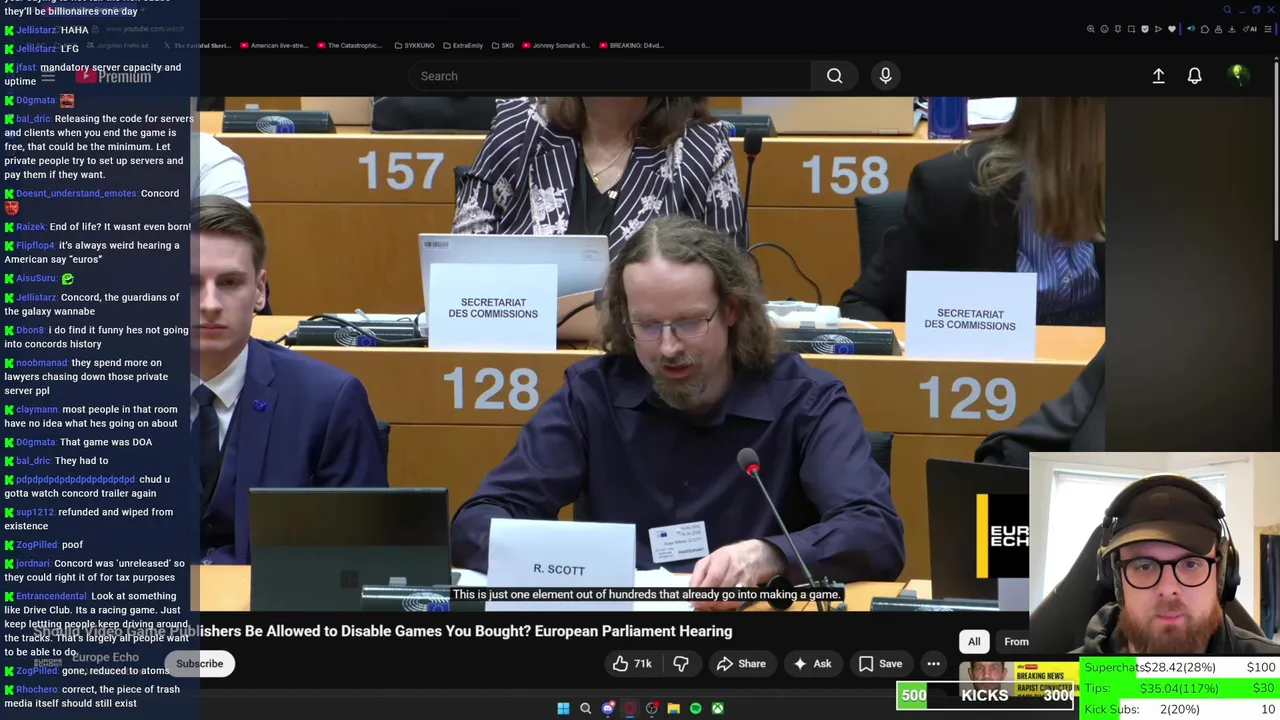Image resolution: width=1280 pixels, height=720 pixels.
Task: Open the Johnny Somali's bookmark
Action: [x=556, y=45]
